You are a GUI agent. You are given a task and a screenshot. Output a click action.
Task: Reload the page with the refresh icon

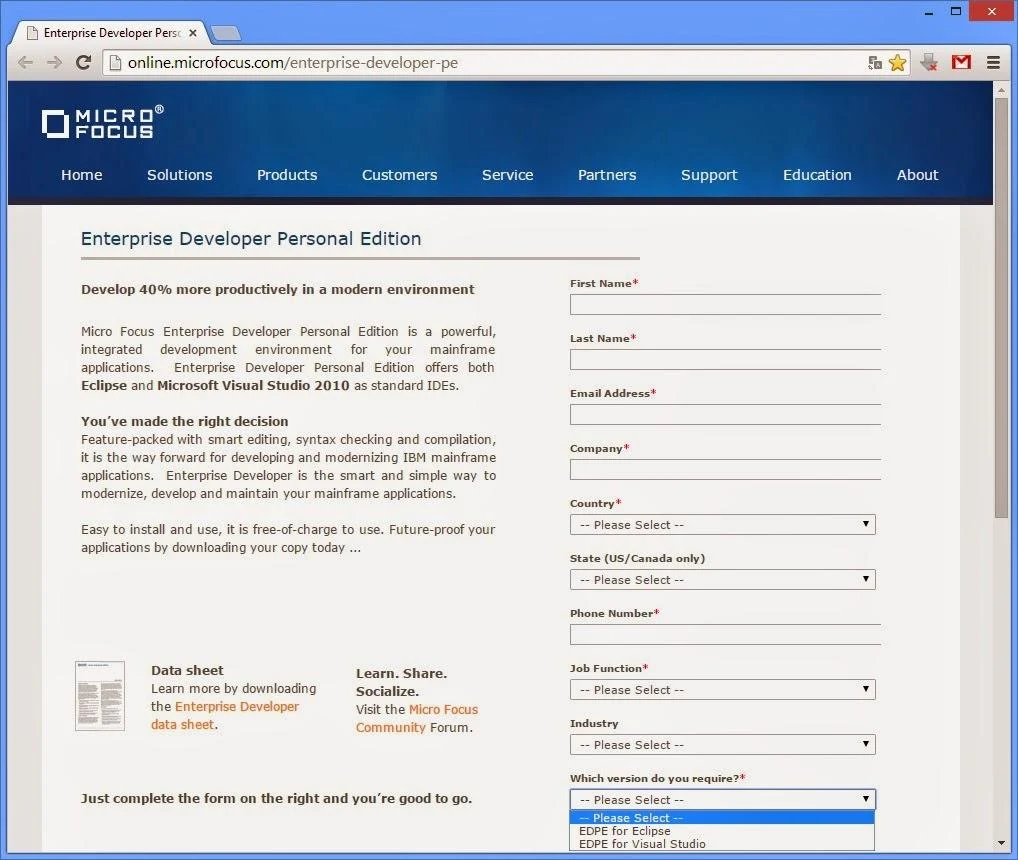pyautogui.click(x=83, y=62)
